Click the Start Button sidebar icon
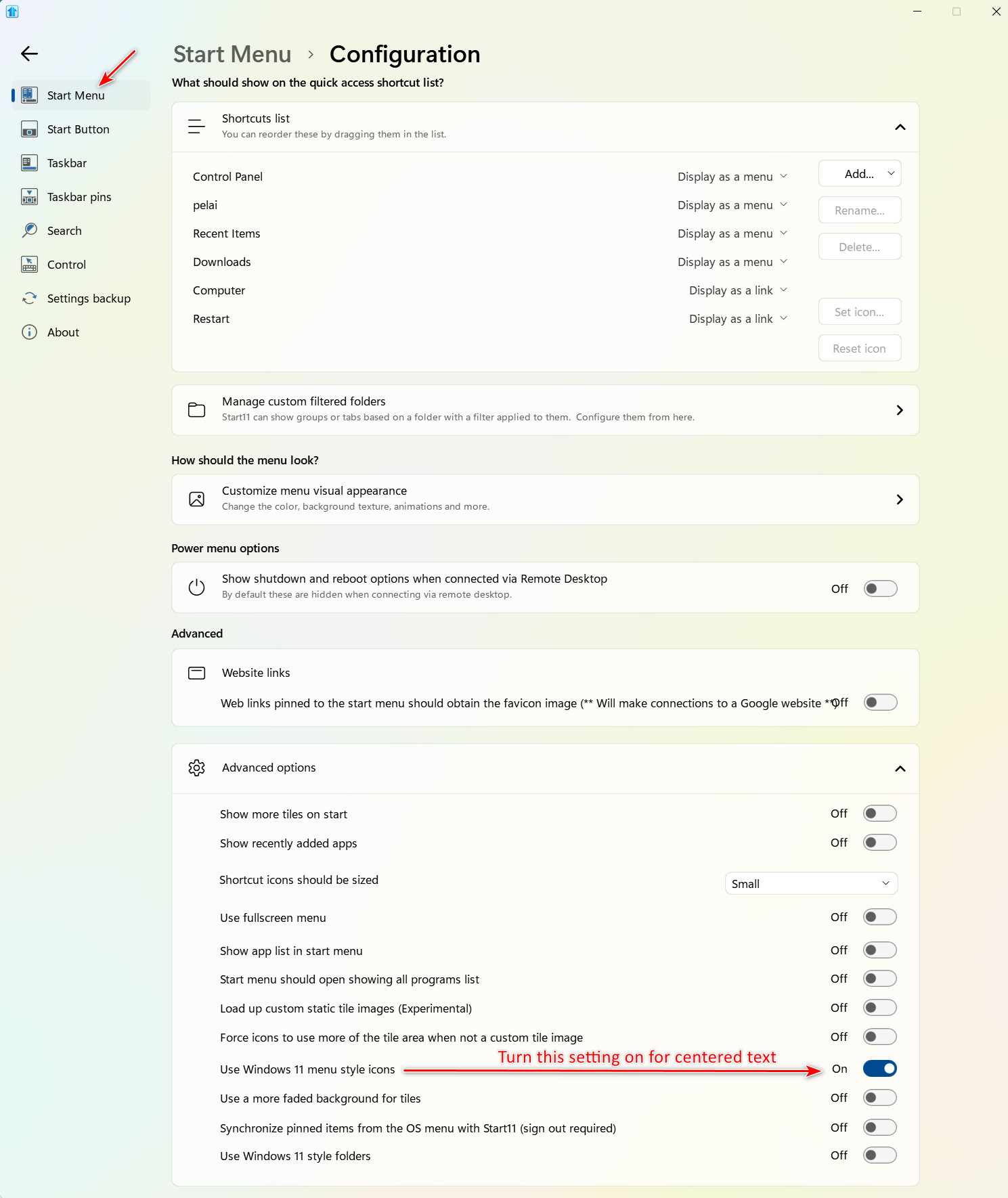 (29, 129)
